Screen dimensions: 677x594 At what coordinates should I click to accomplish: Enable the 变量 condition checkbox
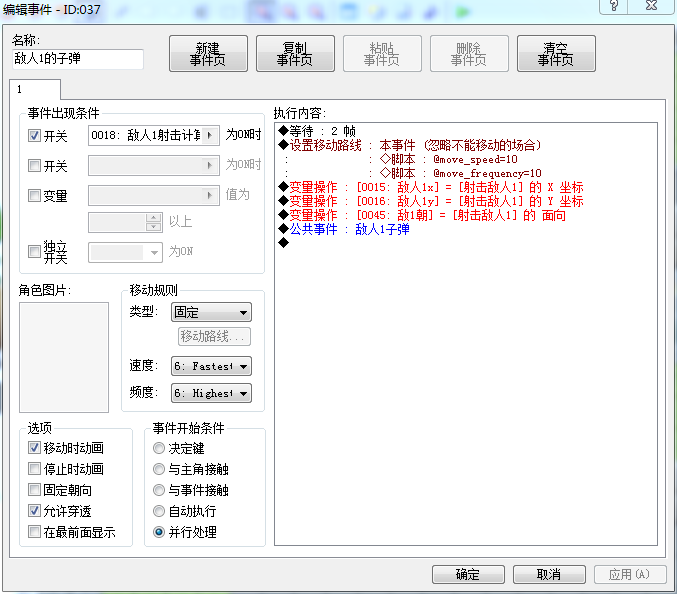pyautogui.click(x=34, y=196)
